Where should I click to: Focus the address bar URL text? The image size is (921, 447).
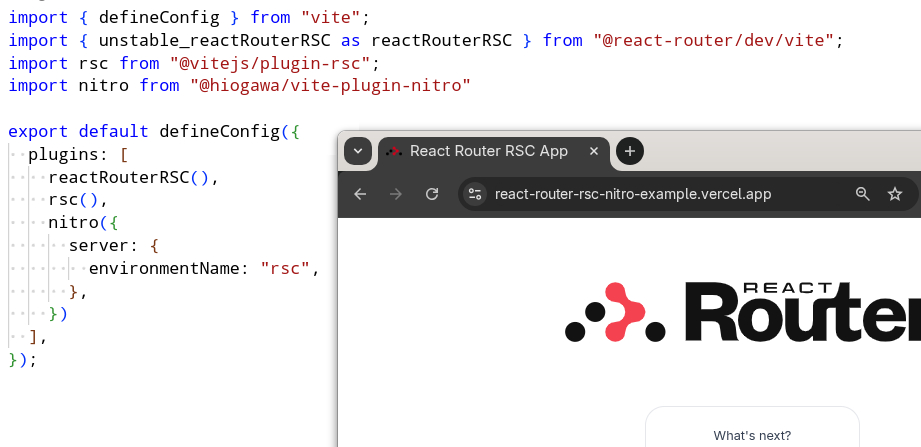pyautogui.click(x=633, y=194)
